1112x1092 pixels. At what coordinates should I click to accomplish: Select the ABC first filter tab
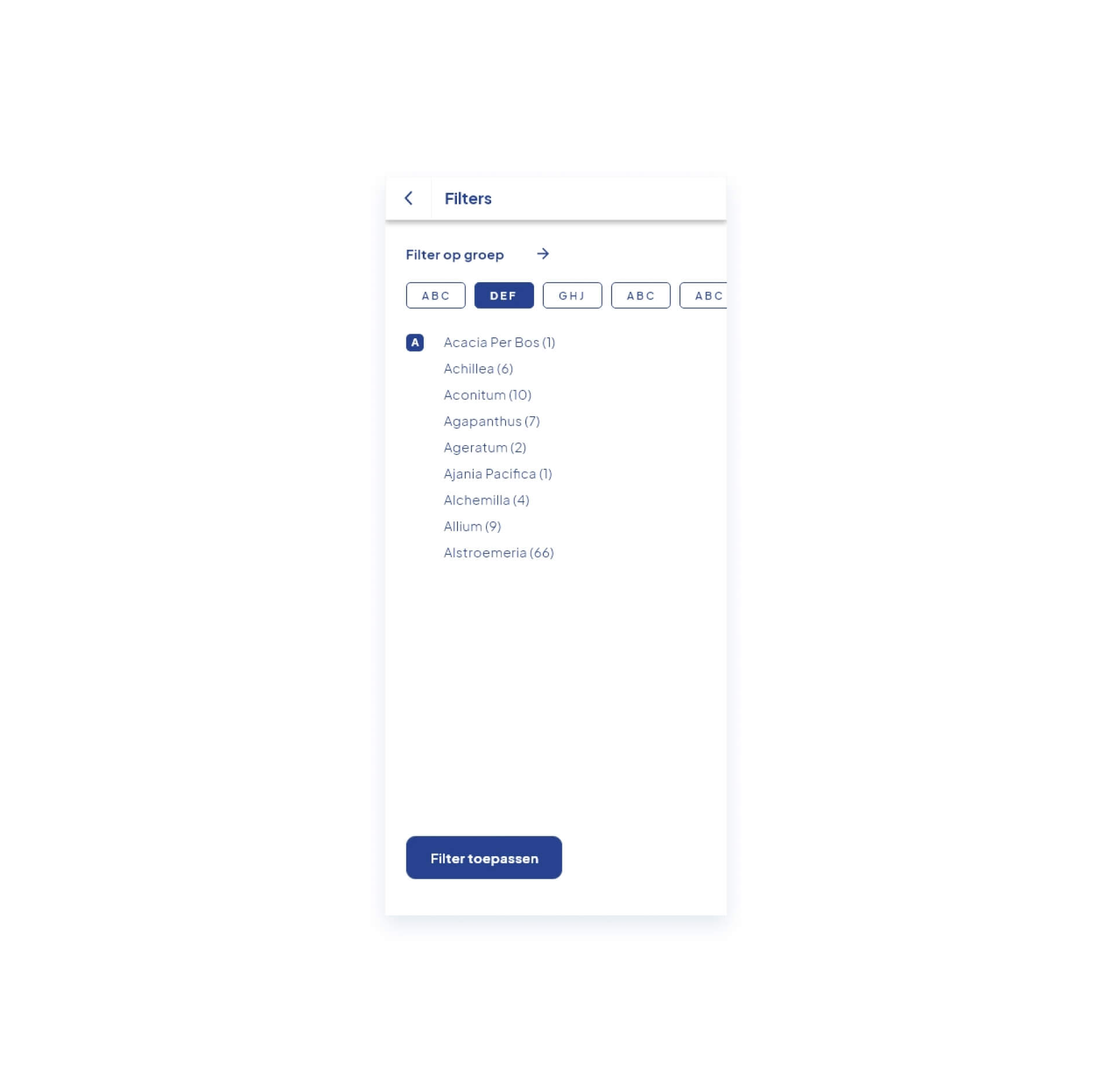pos(436,295)
